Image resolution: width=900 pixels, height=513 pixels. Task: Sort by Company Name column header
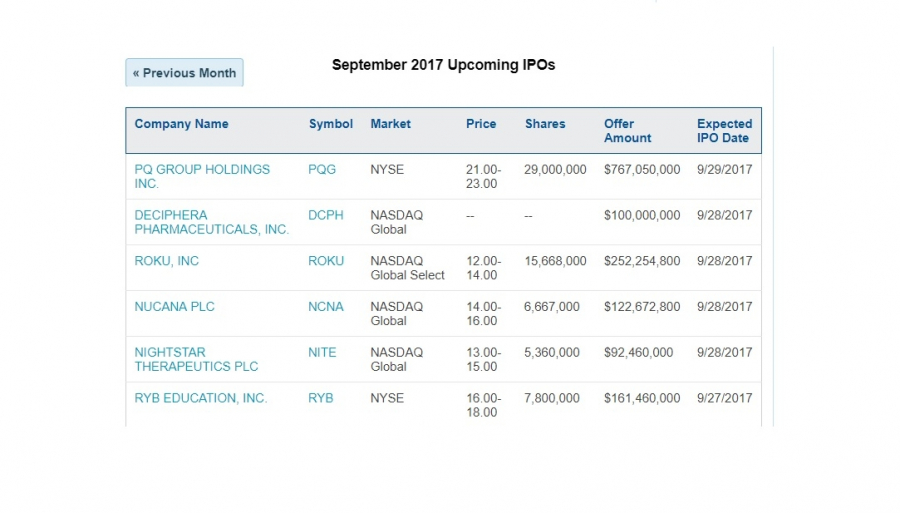(181, 124)
